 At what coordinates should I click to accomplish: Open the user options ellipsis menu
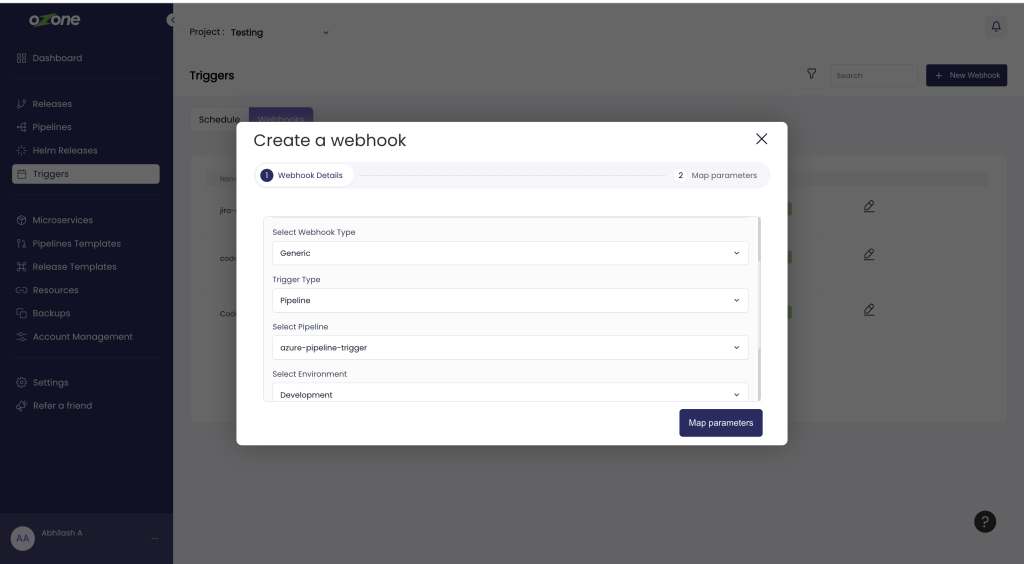[155, 539]
